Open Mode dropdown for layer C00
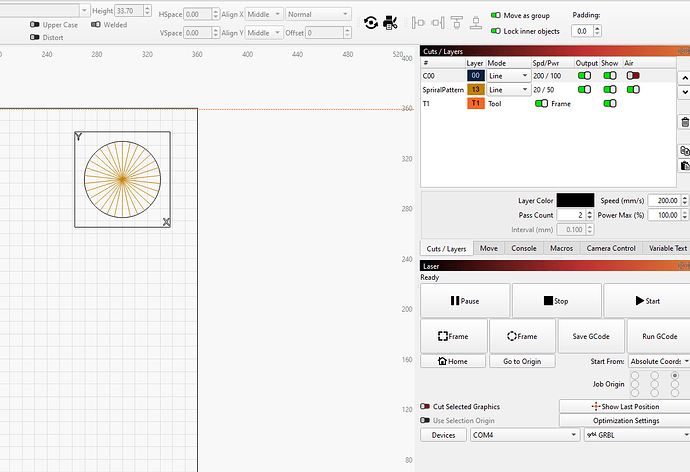Viewport: 690px width, 472px height. click(x=508, y=76)
